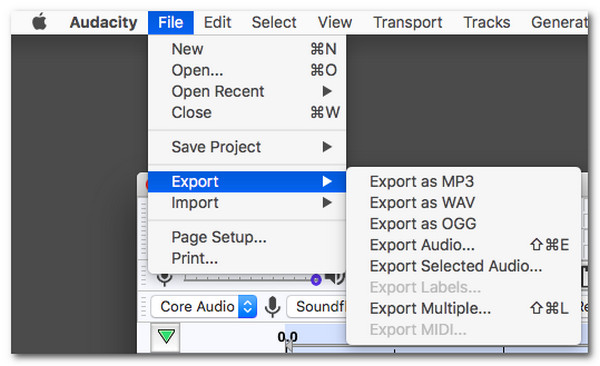Open the Transport menu

point(408,23)
